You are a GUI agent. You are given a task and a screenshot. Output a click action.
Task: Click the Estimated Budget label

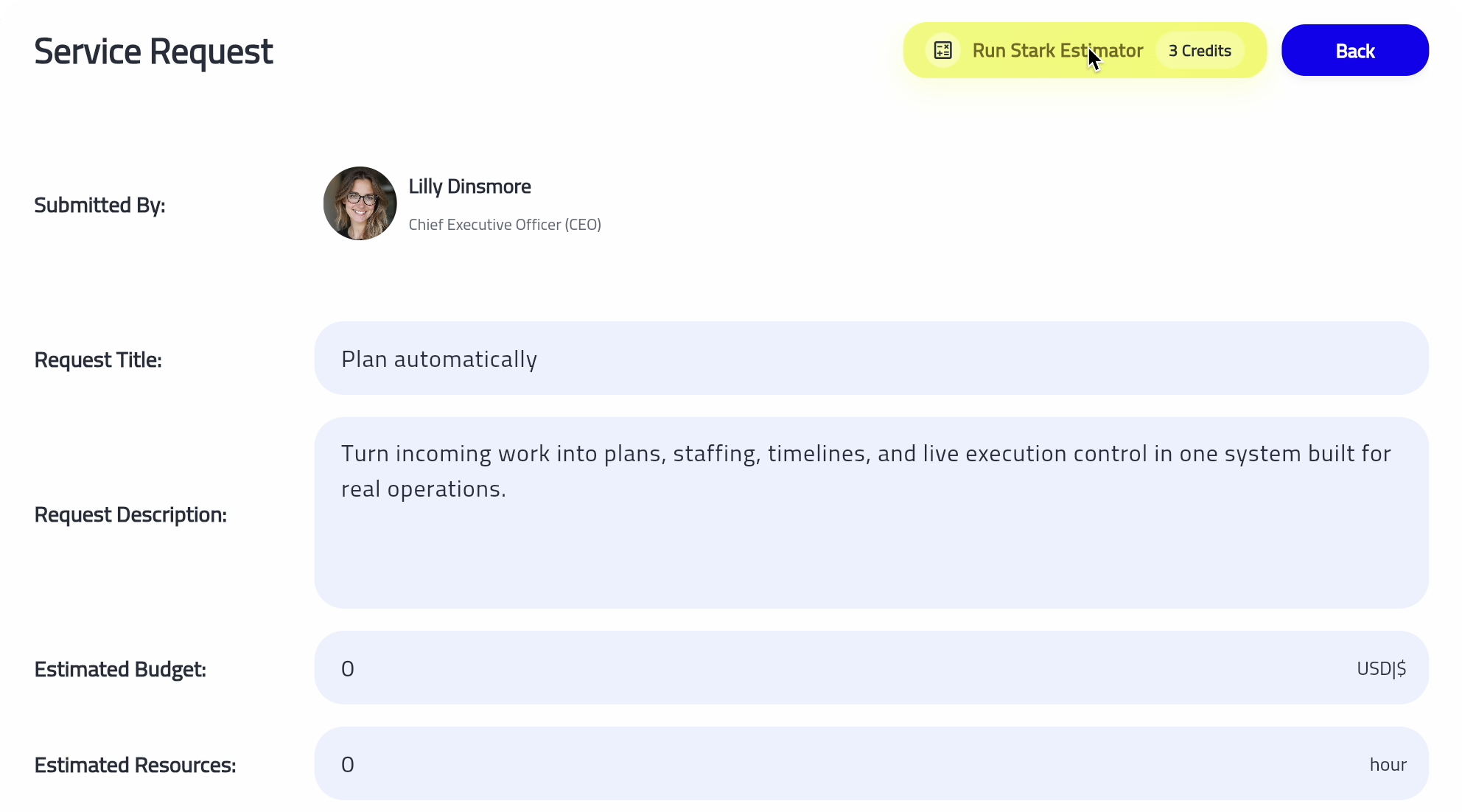120,669
